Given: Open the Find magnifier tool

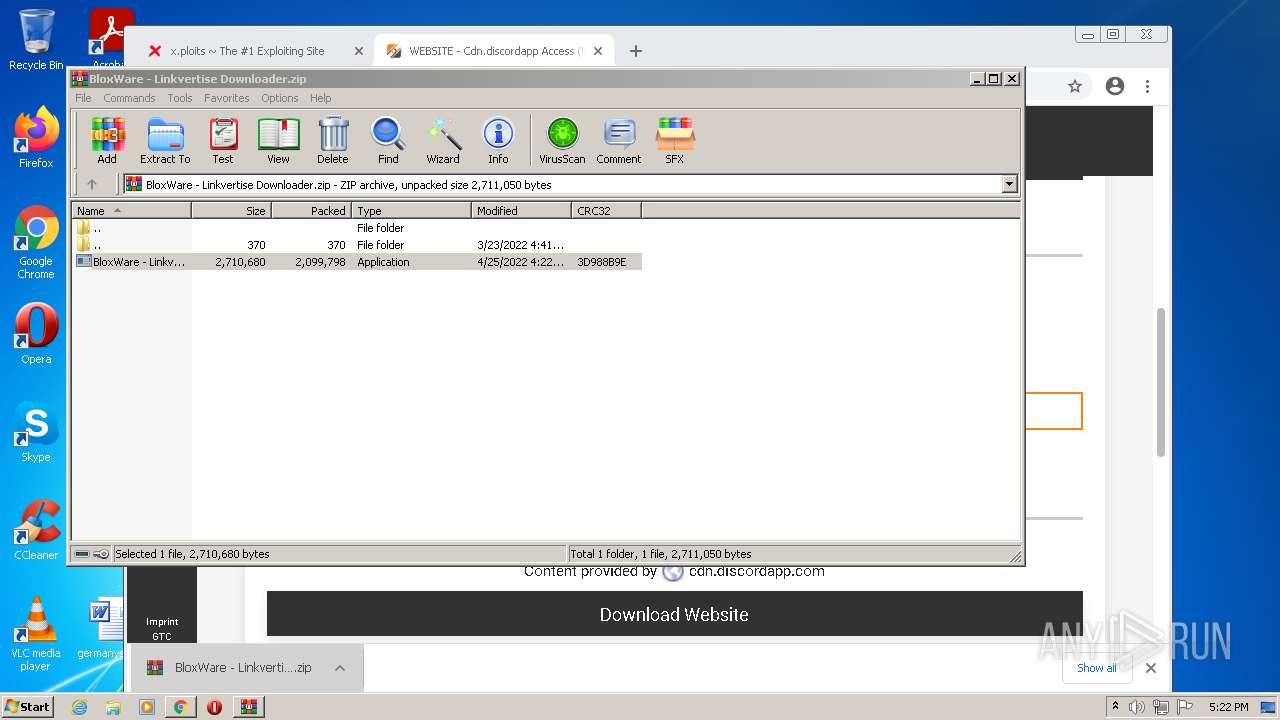Looking at the screenshot, I should click(388, 140).
